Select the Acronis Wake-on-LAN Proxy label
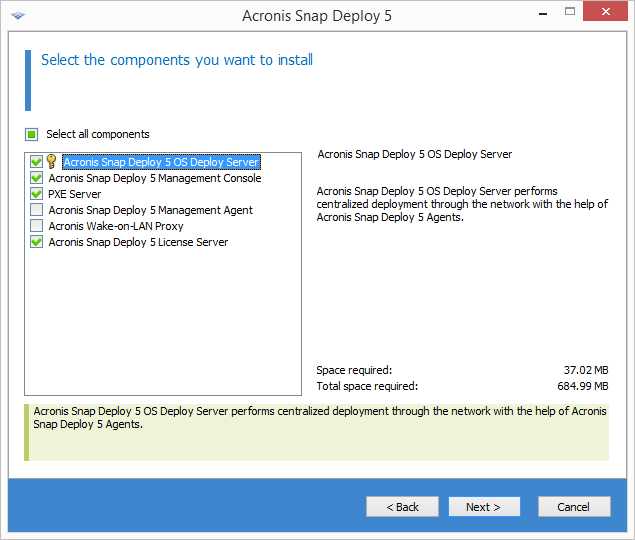This screenshot has width=635, height=540. [x=116, y=226]
